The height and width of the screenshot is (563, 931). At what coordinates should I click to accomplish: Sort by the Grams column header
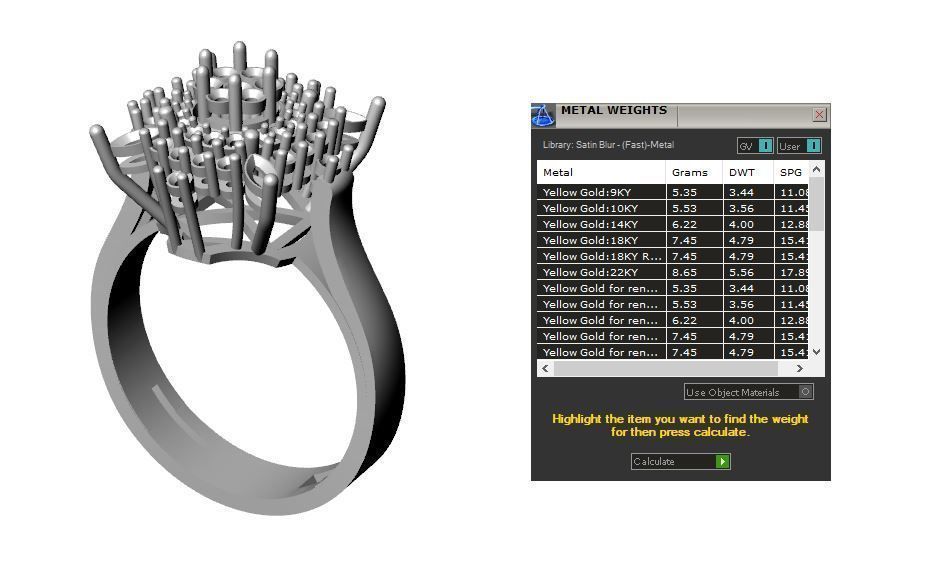[x=694, y=172]
